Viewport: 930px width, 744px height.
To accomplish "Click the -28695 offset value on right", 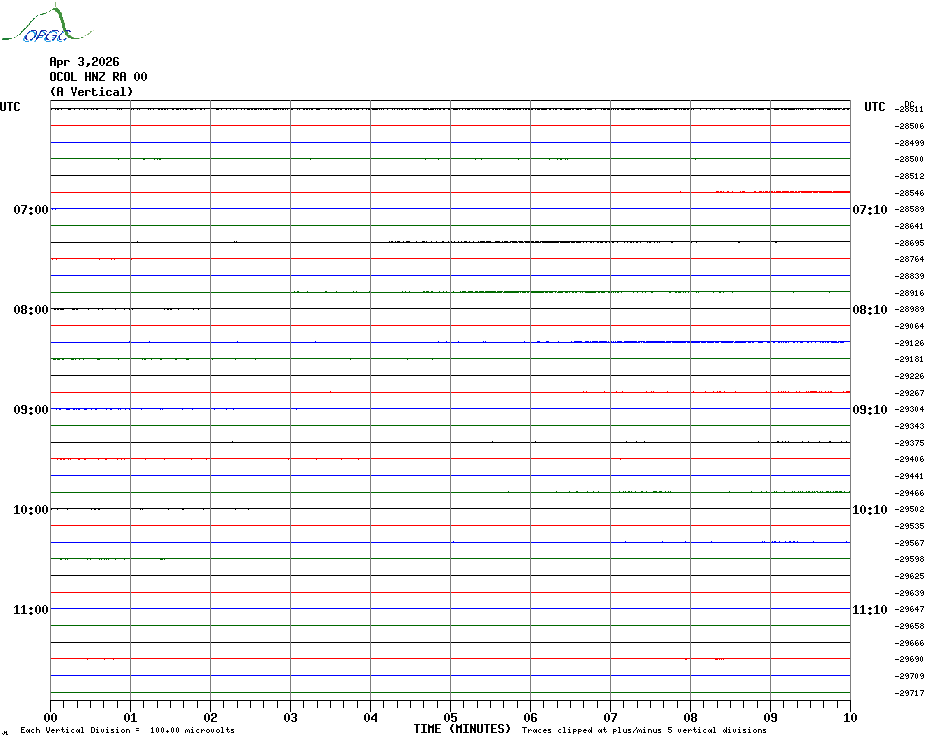I will [x=911, y=243].
